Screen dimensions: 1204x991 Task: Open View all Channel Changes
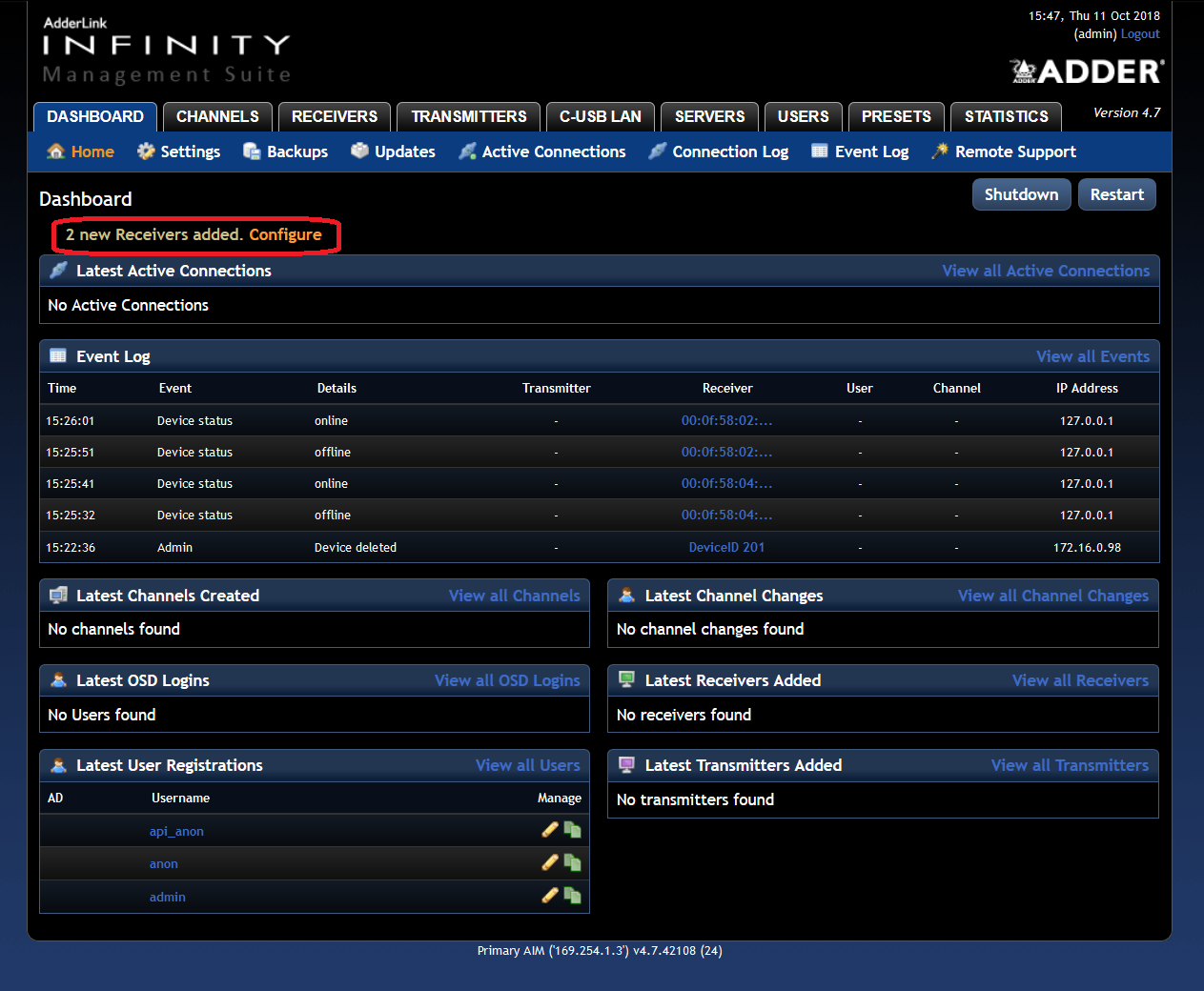[1053, 596]
